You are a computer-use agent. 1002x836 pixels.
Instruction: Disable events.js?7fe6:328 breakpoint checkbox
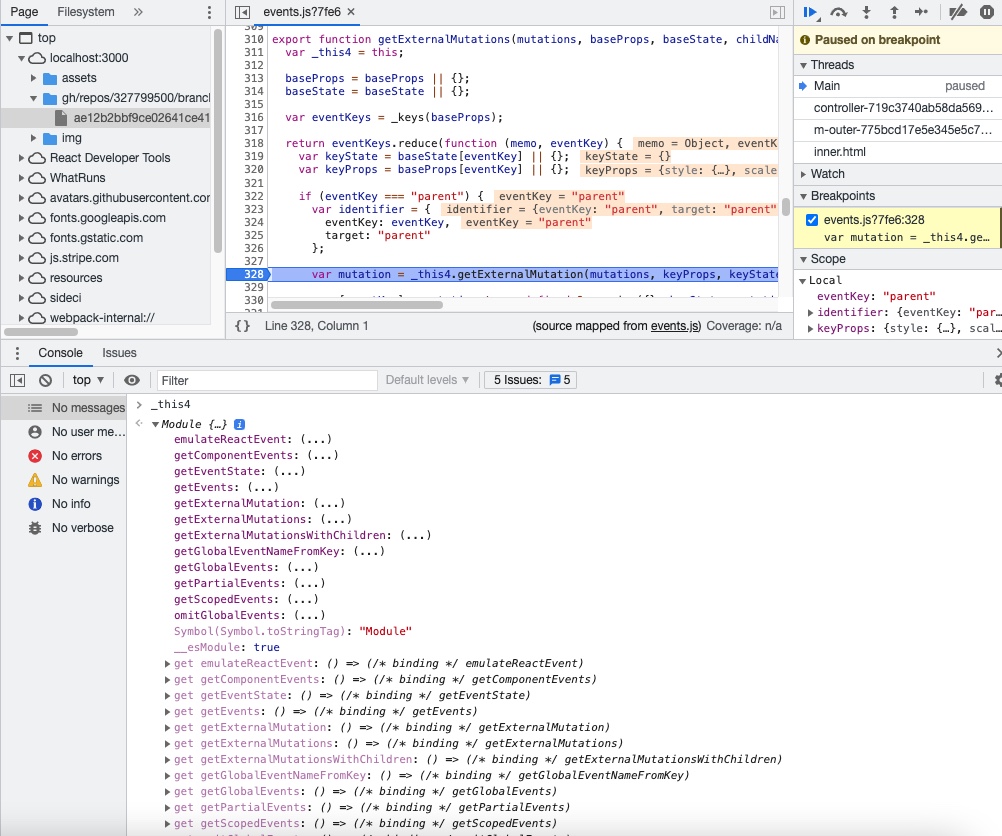[x=812, y=220]
